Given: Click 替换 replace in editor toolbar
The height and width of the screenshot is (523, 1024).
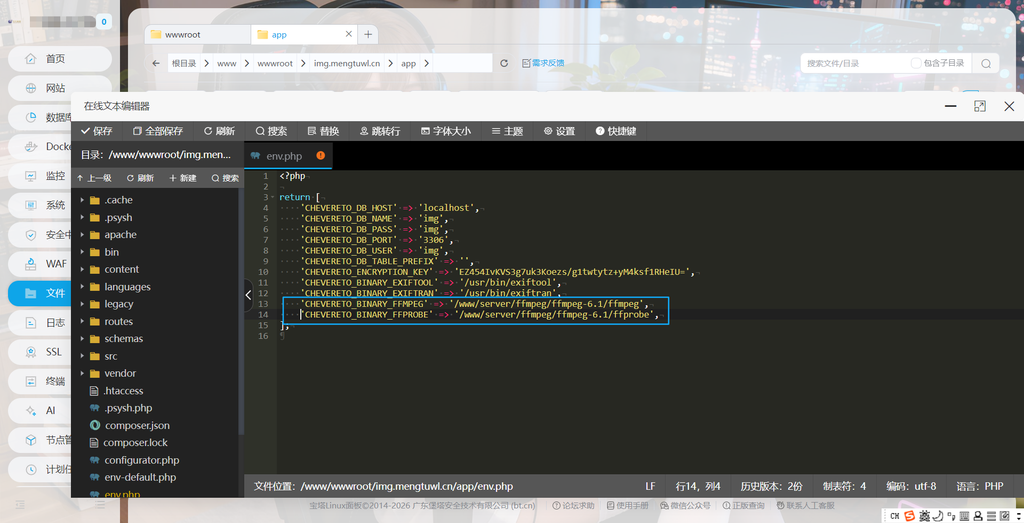Looking at the screenshot, I should coord(323,131).
